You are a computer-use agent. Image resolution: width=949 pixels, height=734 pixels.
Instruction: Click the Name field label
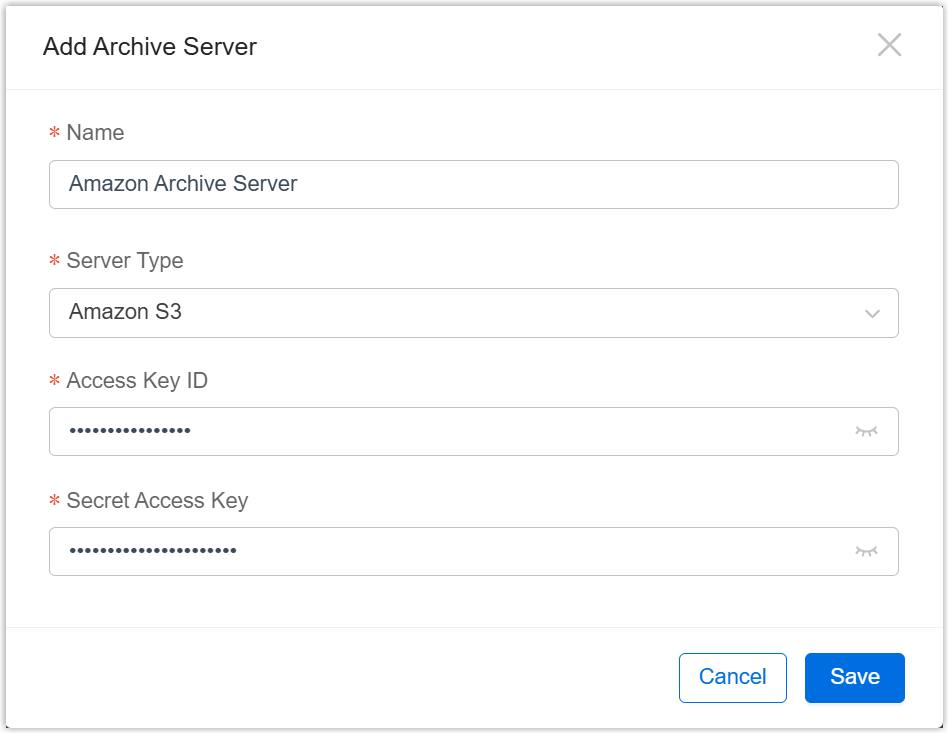[94, 131]
